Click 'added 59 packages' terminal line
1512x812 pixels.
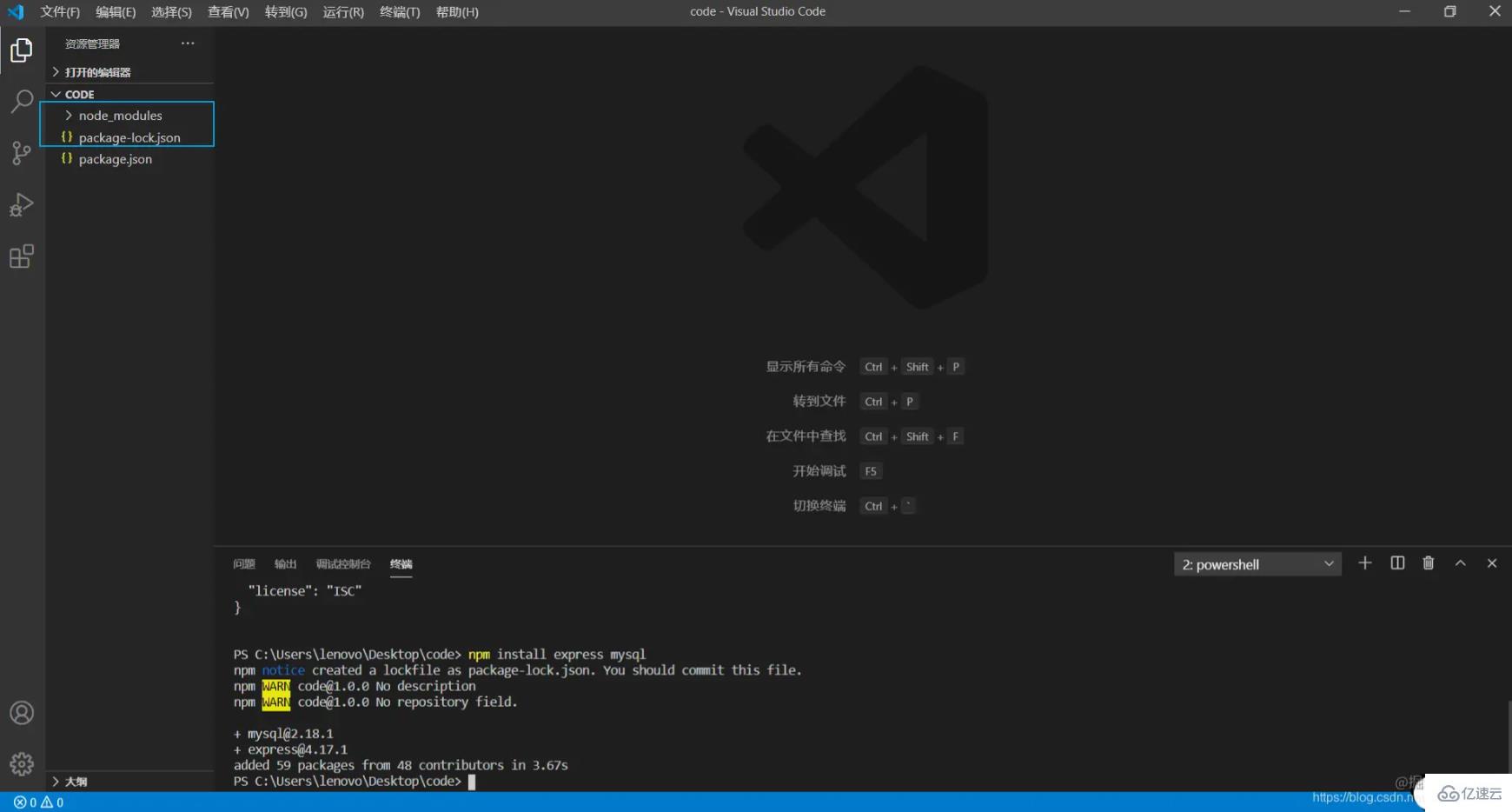(401, 765)
